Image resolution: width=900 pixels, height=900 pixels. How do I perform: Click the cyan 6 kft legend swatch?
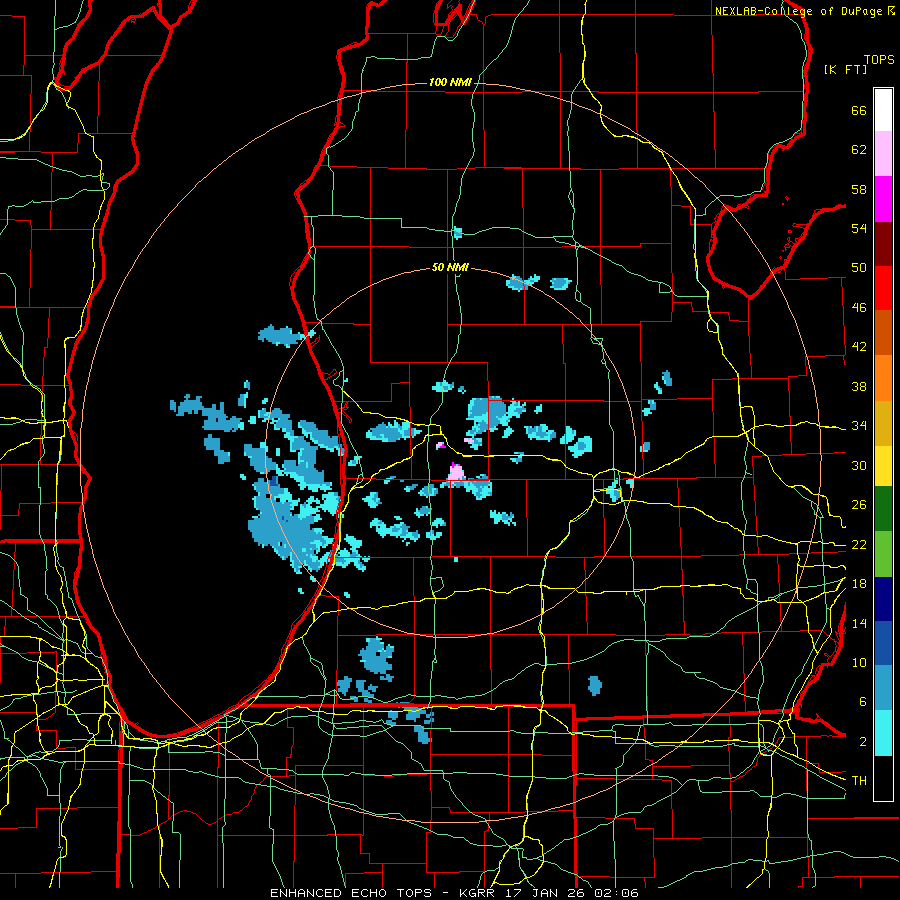coord(883,733)
